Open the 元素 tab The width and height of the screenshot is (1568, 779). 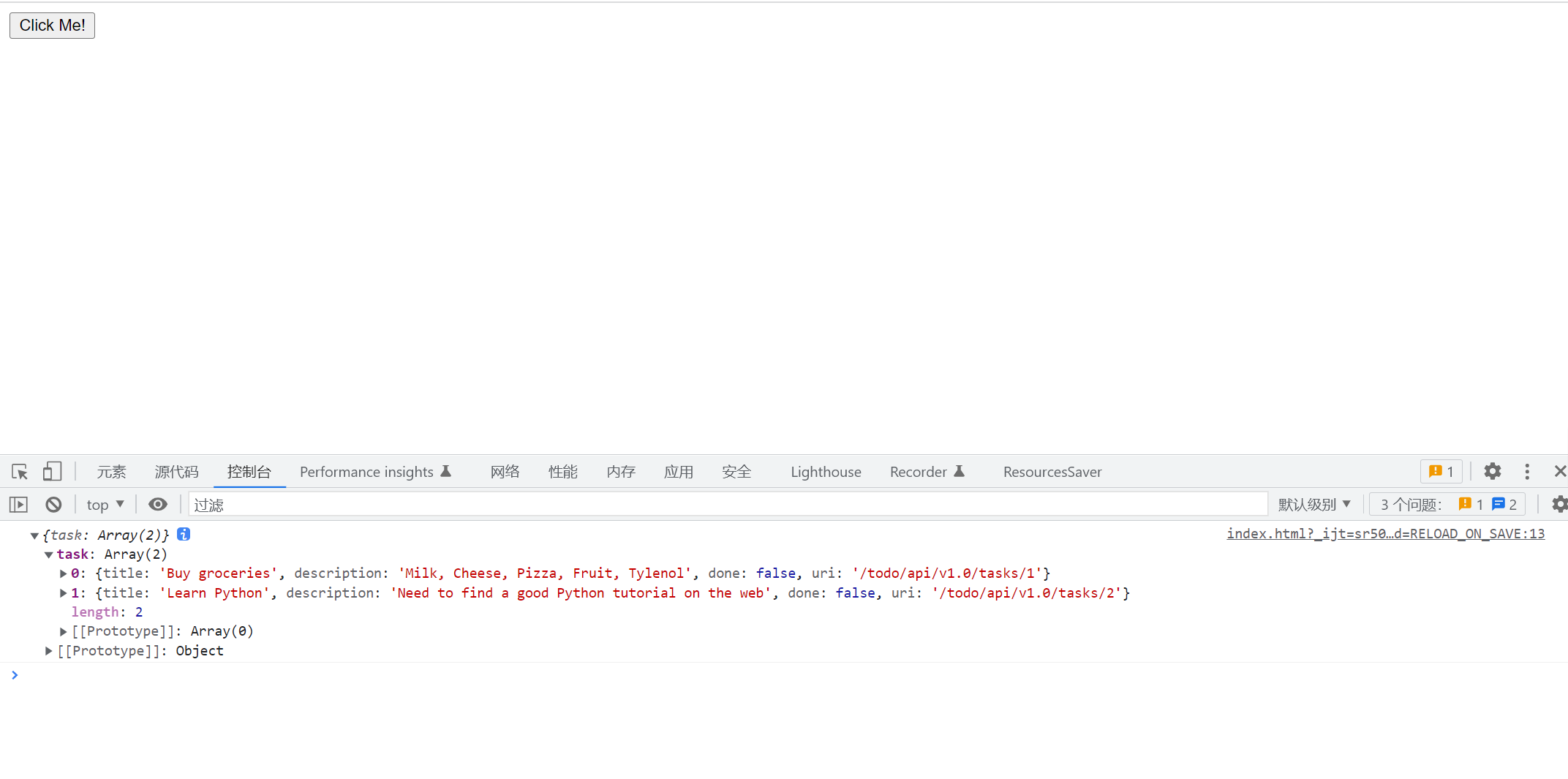point(111,472)
